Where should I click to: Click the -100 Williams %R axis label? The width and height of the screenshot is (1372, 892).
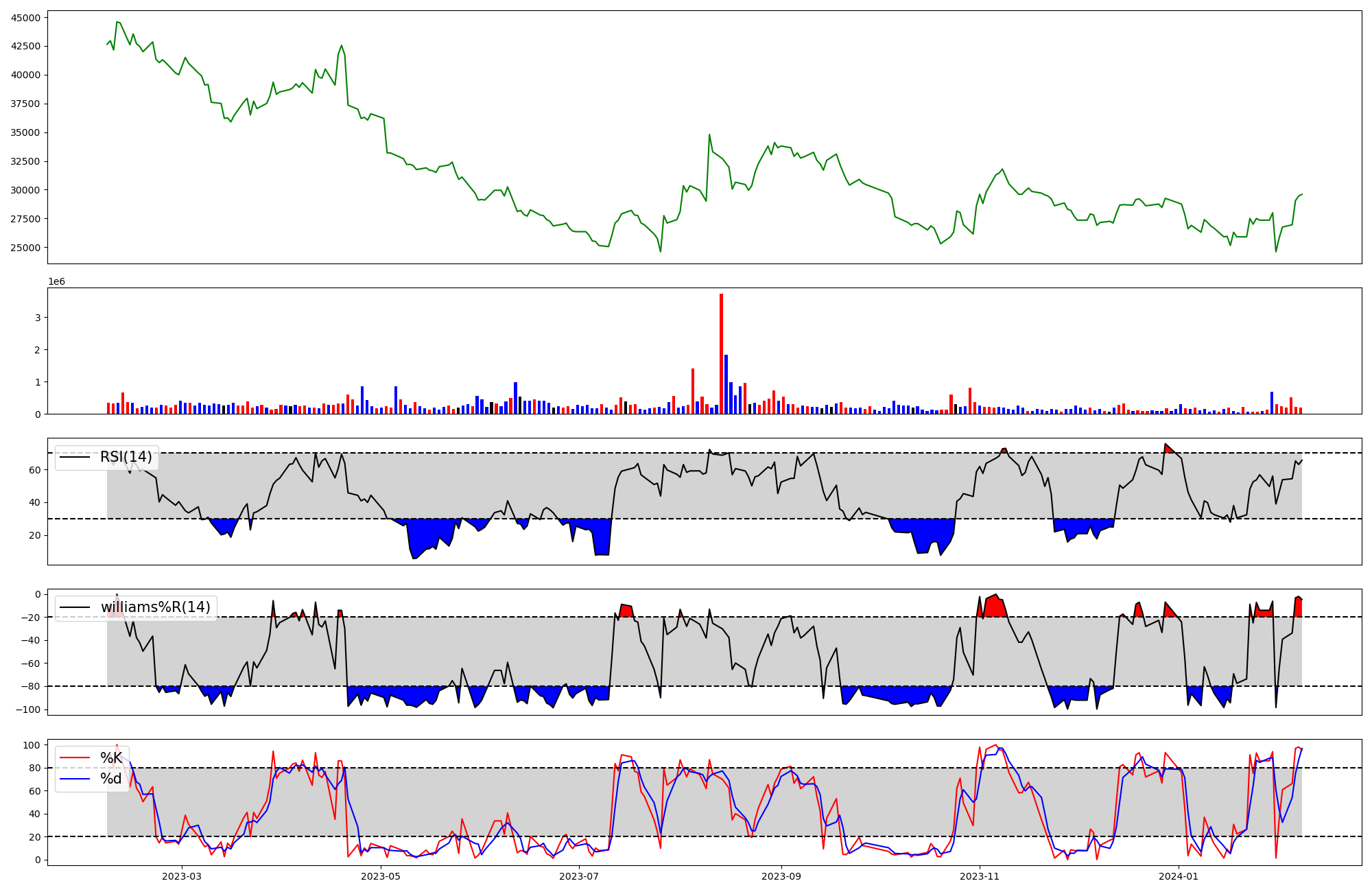coord(28,709)
